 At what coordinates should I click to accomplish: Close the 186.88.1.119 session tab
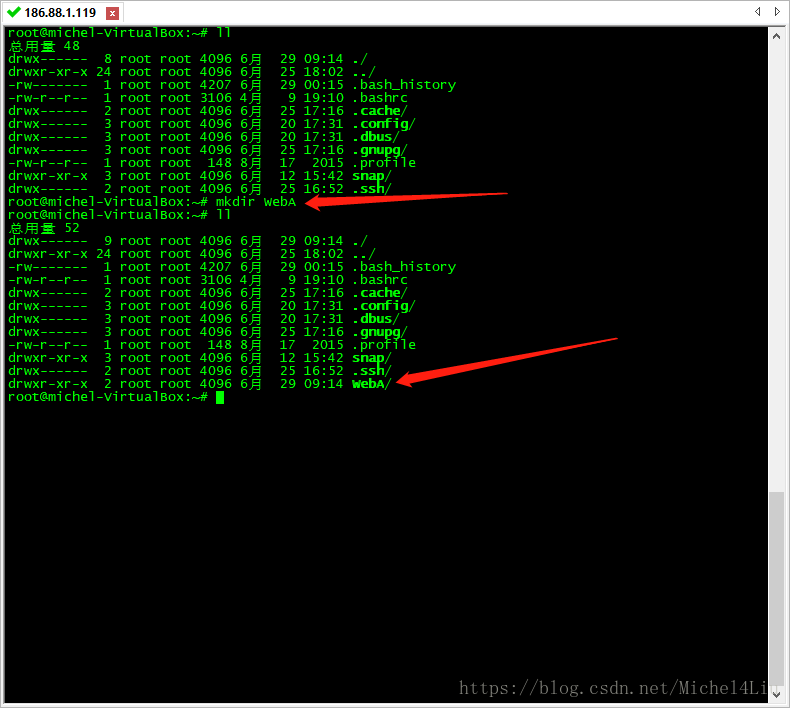(113, 13)
